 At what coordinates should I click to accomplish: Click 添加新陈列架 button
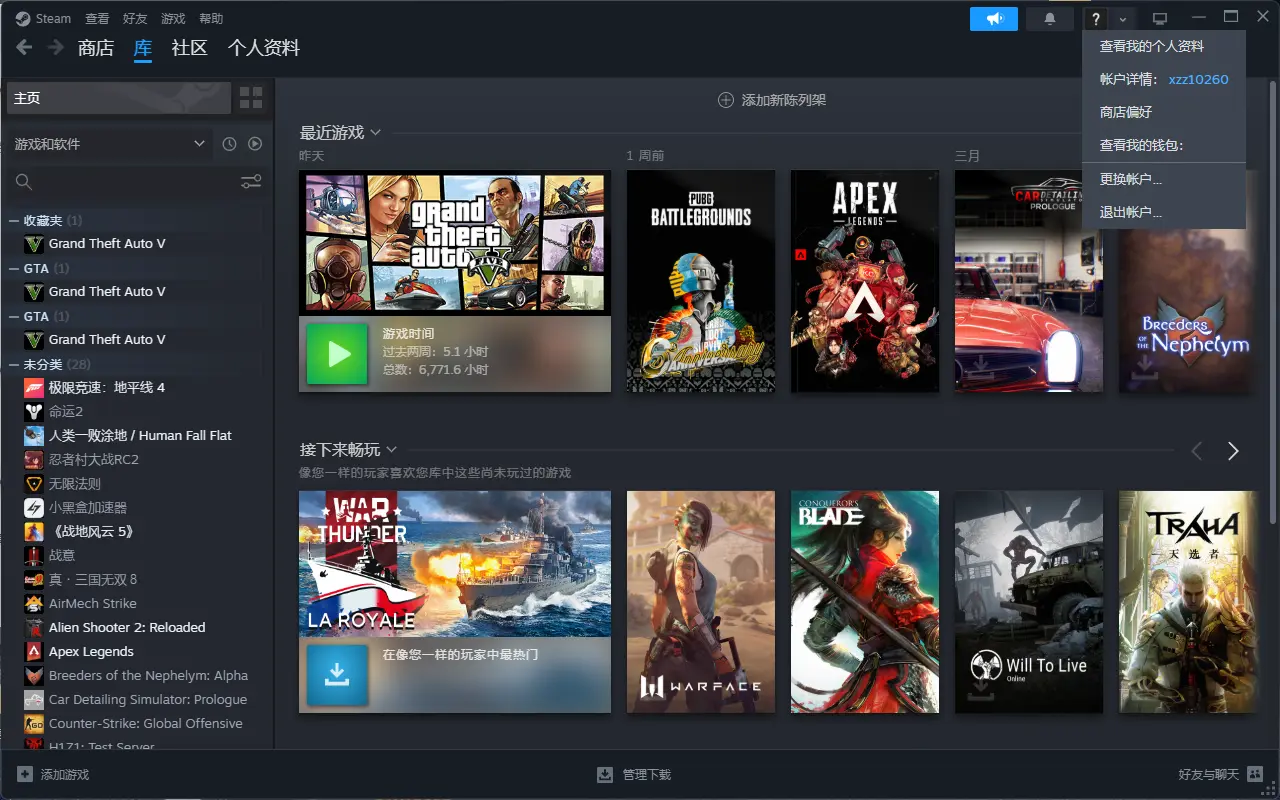coord(772,100)
